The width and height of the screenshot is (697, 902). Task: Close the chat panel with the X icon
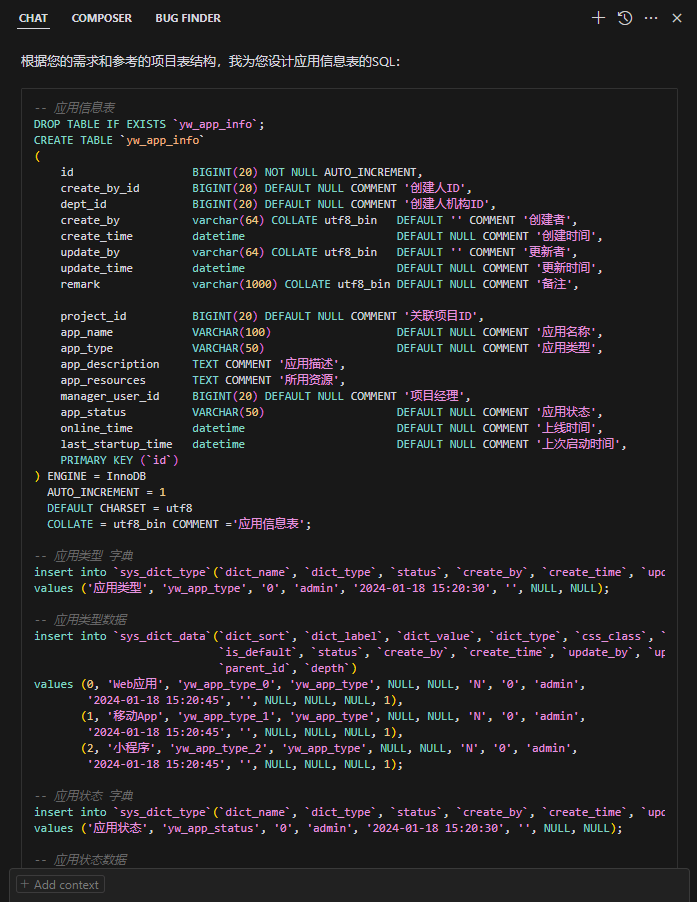click(678, 18)
